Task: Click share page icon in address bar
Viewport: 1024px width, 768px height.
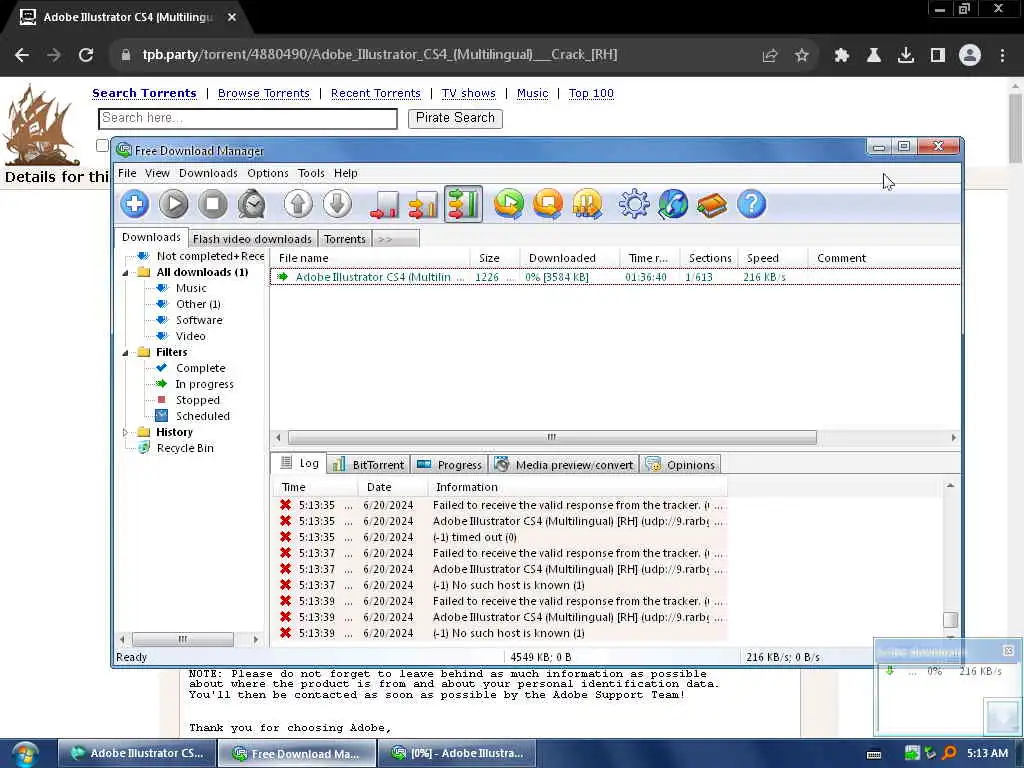Action: (x=770, y=55)
